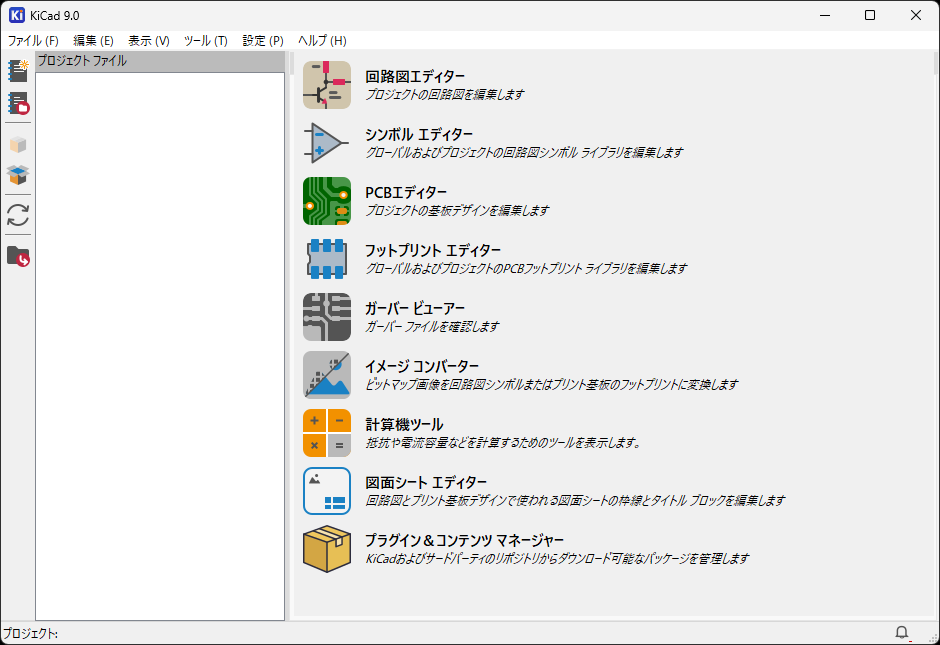Viewport: 940px width, 645px height.
Task: Click the archive project box icon
Action: pyautogui.click(x=18, y=144)
